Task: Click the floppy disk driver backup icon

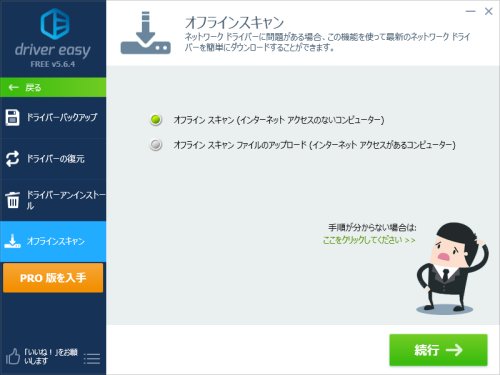Action: [x=13, y=117]
